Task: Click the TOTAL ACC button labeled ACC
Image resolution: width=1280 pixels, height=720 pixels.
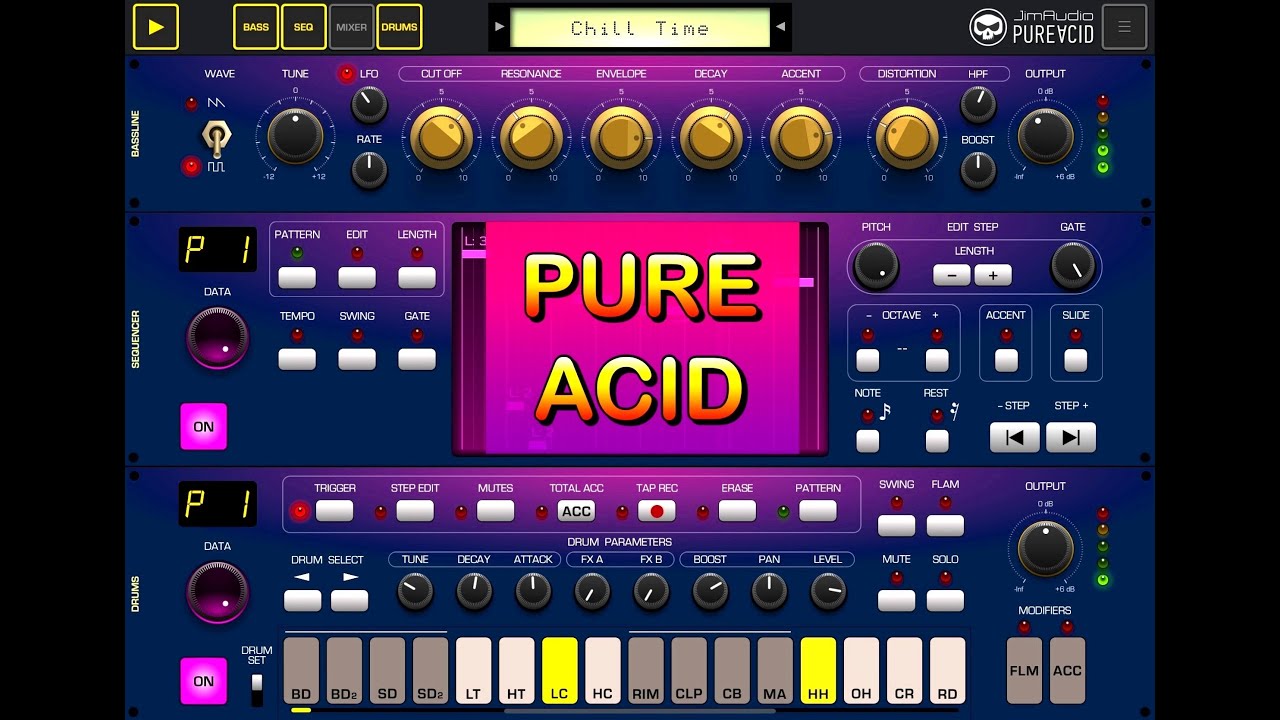Action: coord(576,511)
